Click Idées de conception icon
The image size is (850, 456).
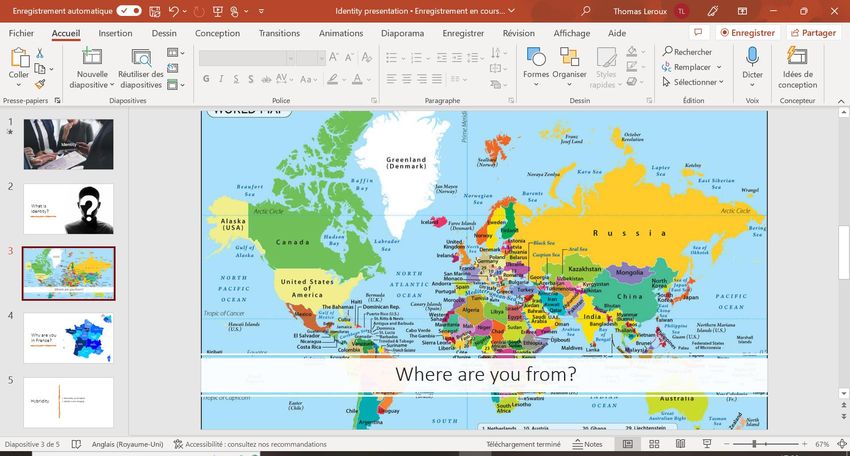[x=797, y=56]
